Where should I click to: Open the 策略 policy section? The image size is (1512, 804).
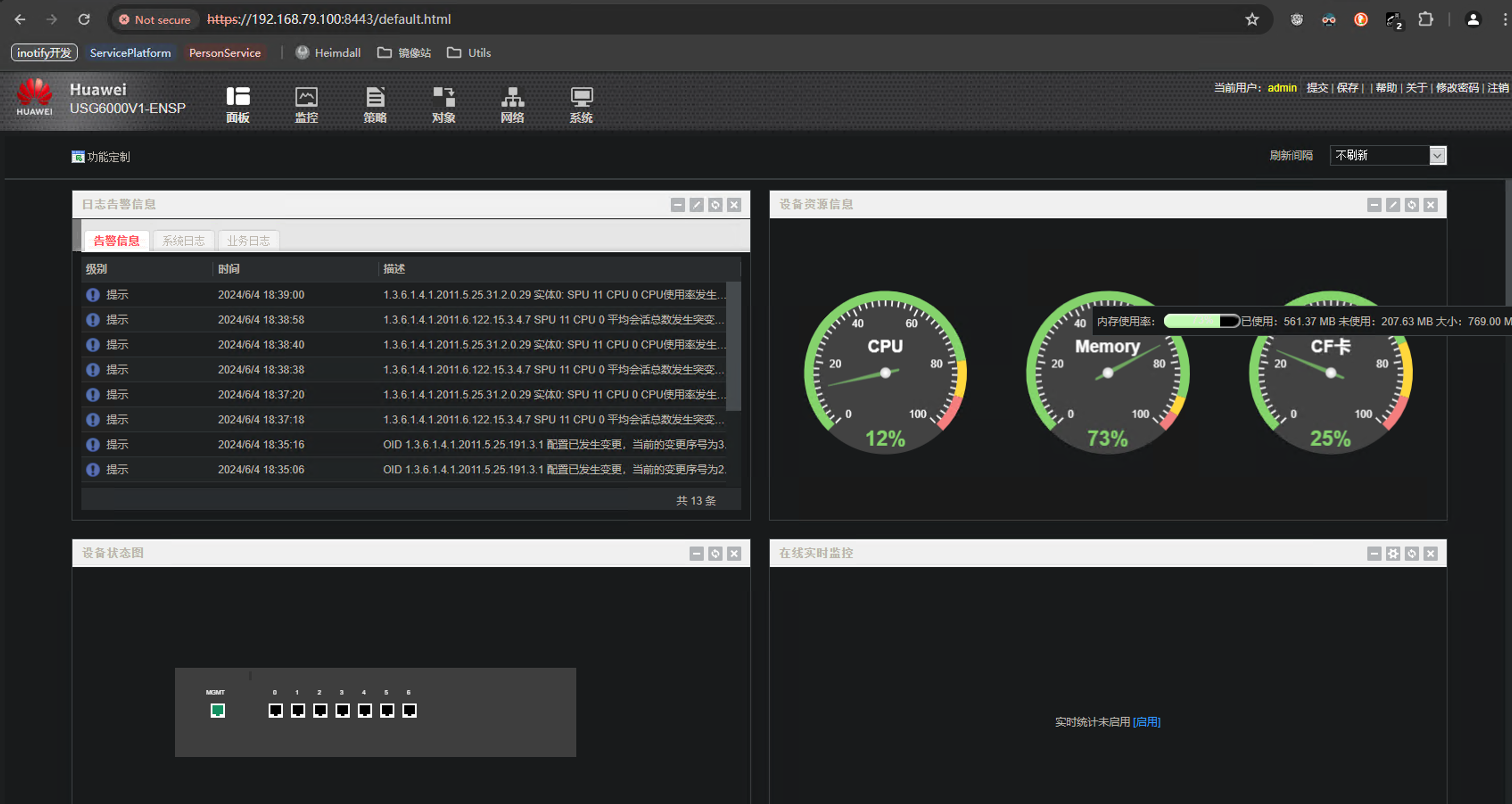coord(375,105)
